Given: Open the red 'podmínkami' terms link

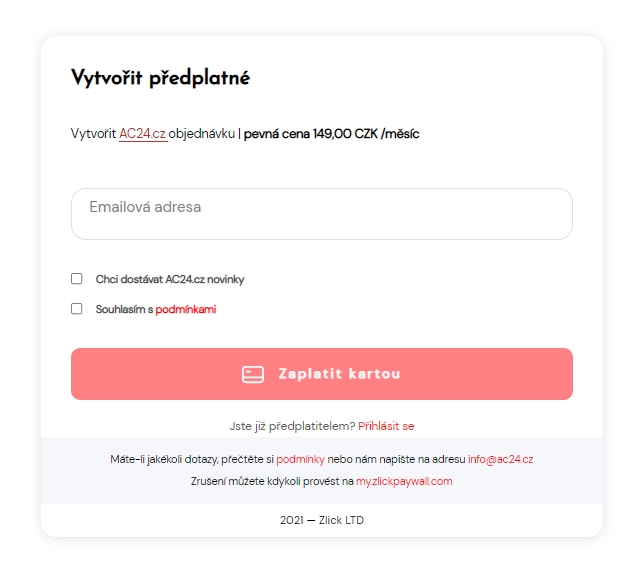Looking at the screenshot, I should tap(186, 310).
